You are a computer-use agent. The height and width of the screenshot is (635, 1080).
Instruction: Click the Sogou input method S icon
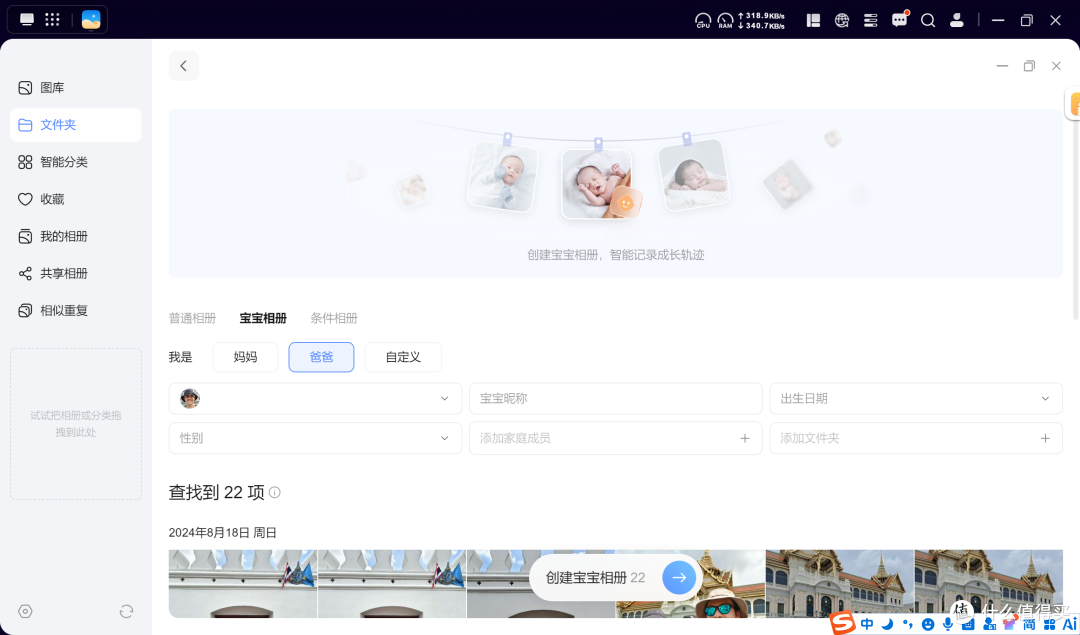pos(842,623)
